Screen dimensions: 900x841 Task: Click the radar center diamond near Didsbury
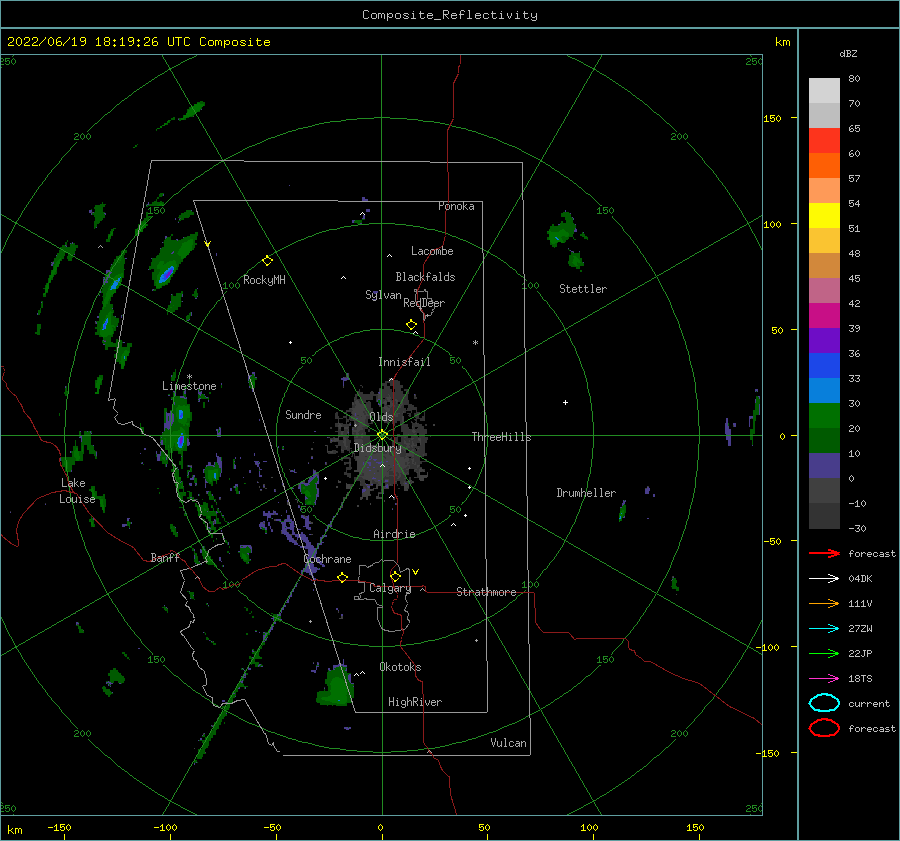[x=382, y=435]
